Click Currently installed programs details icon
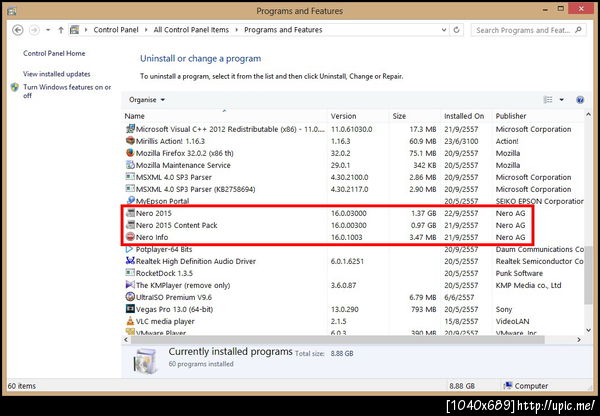 146,361
